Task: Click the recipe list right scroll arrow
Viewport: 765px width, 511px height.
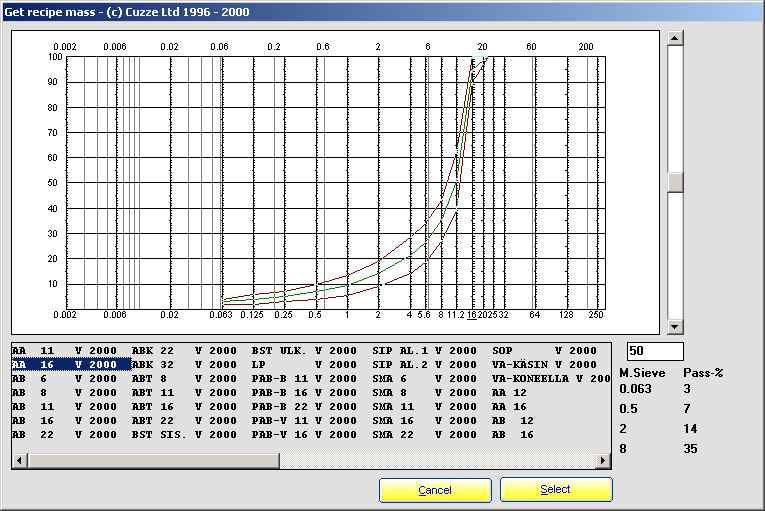Action: pyautogui.click(x=603, y=460)
